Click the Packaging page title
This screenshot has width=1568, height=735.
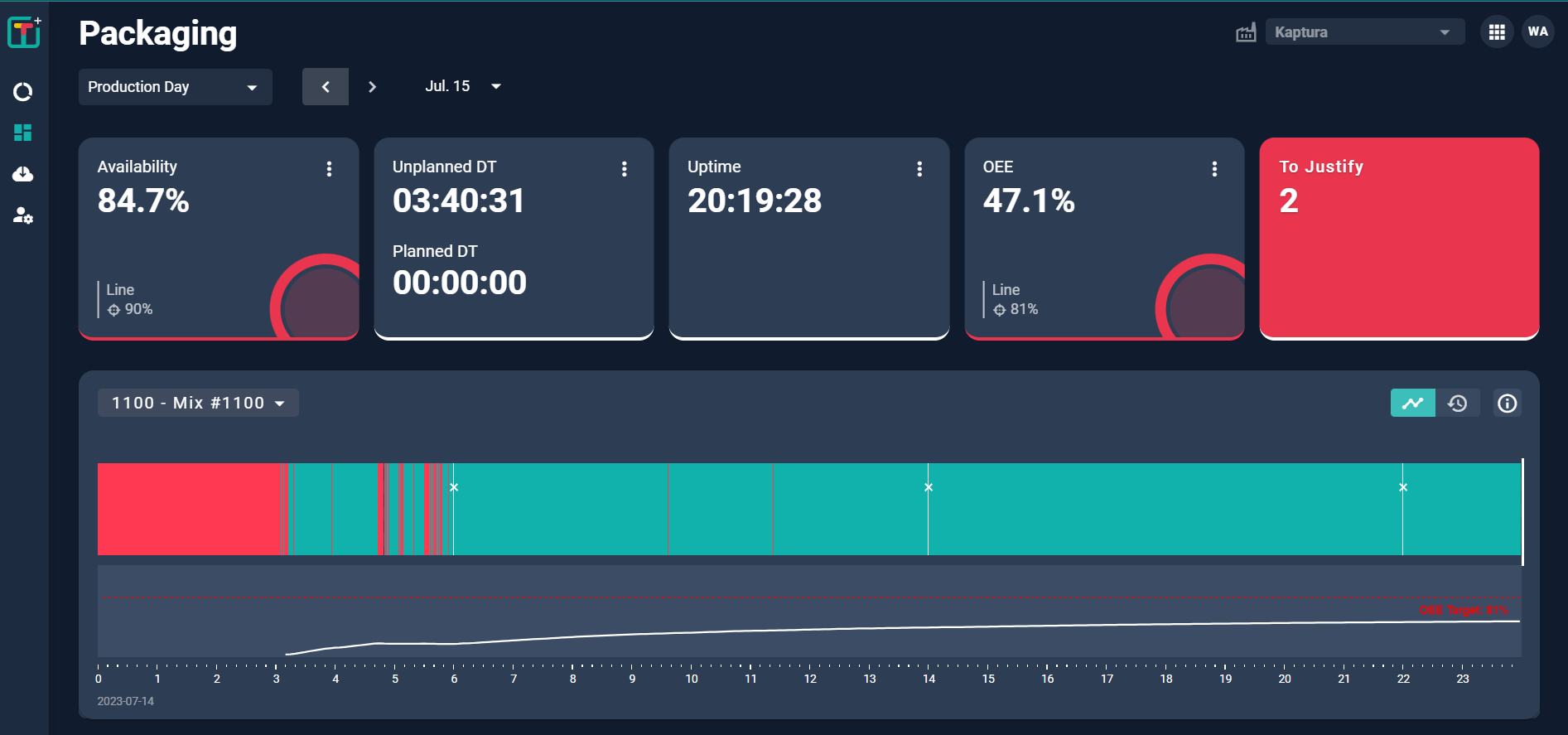click(158, 34)
